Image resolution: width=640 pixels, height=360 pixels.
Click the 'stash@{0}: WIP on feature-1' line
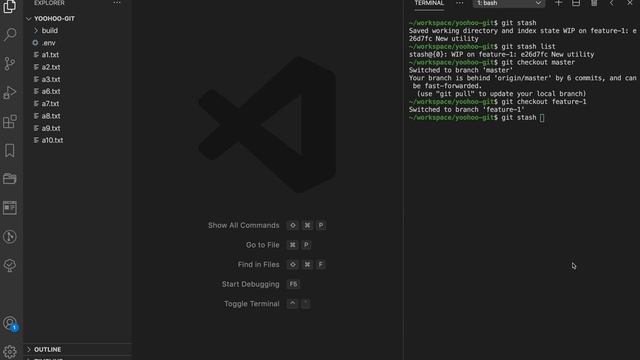502,54
